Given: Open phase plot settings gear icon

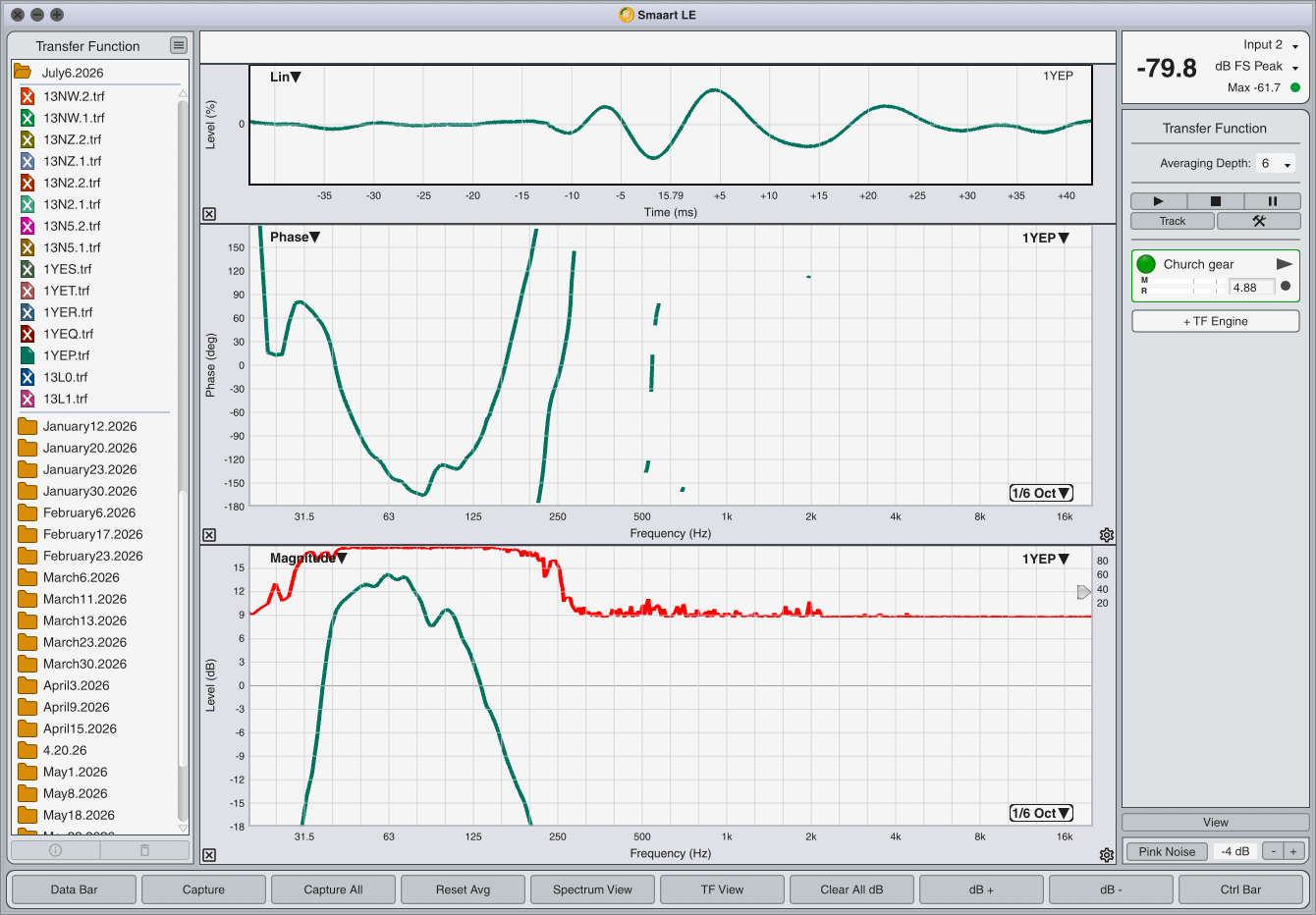Looking at the screenshot, I should point(1107,535).
